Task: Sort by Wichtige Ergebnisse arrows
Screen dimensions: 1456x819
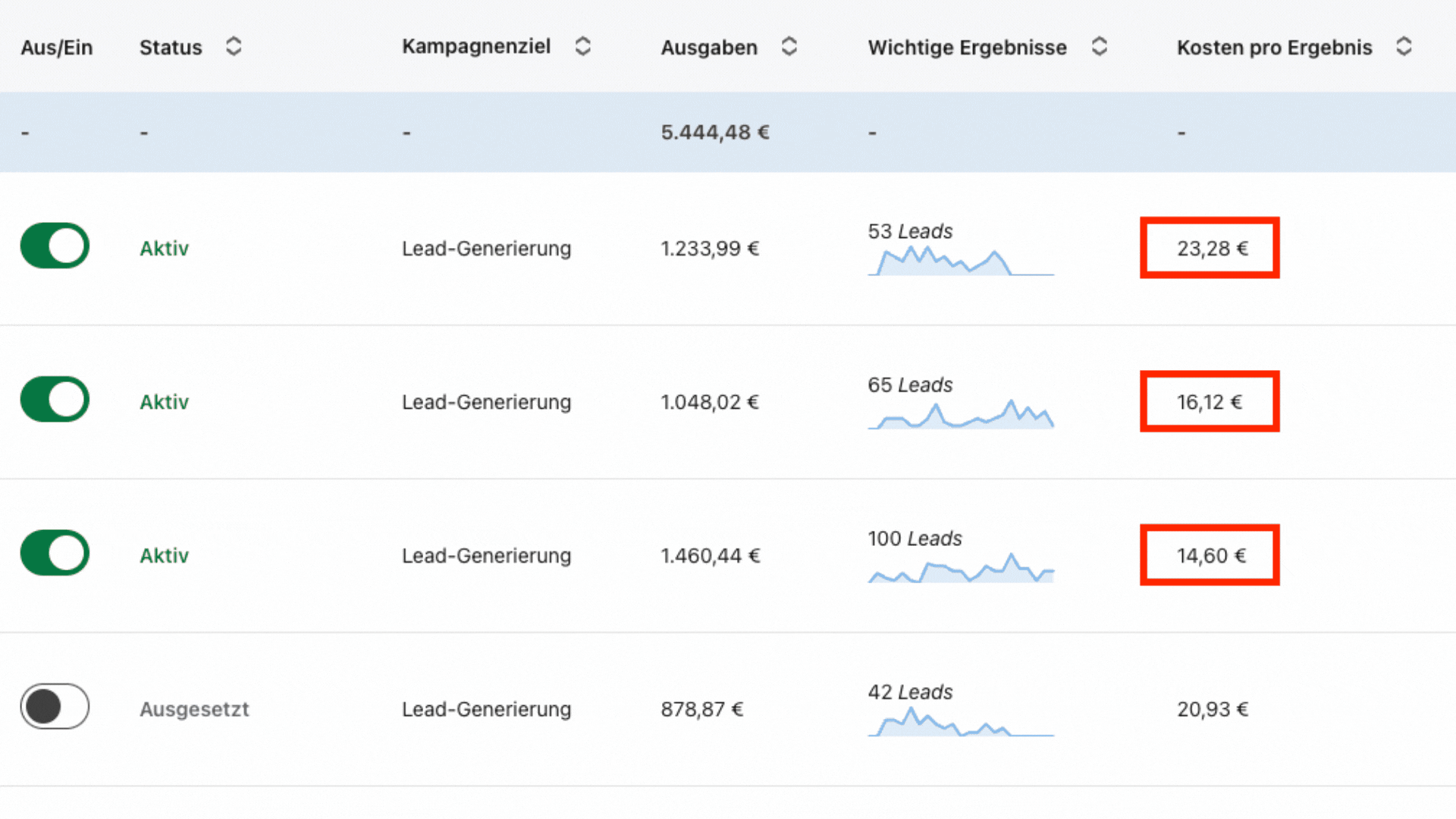Action: [x=1099, y=46]
